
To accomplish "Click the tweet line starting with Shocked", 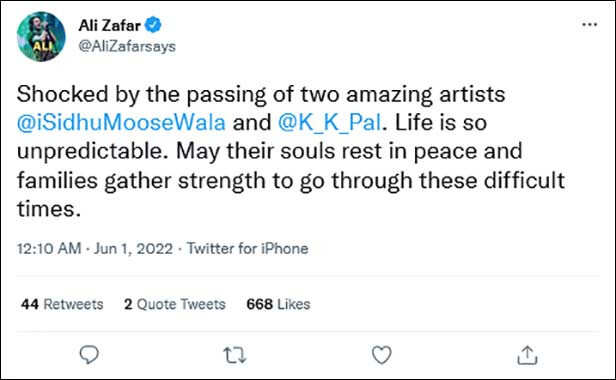I will coord(260,95).
